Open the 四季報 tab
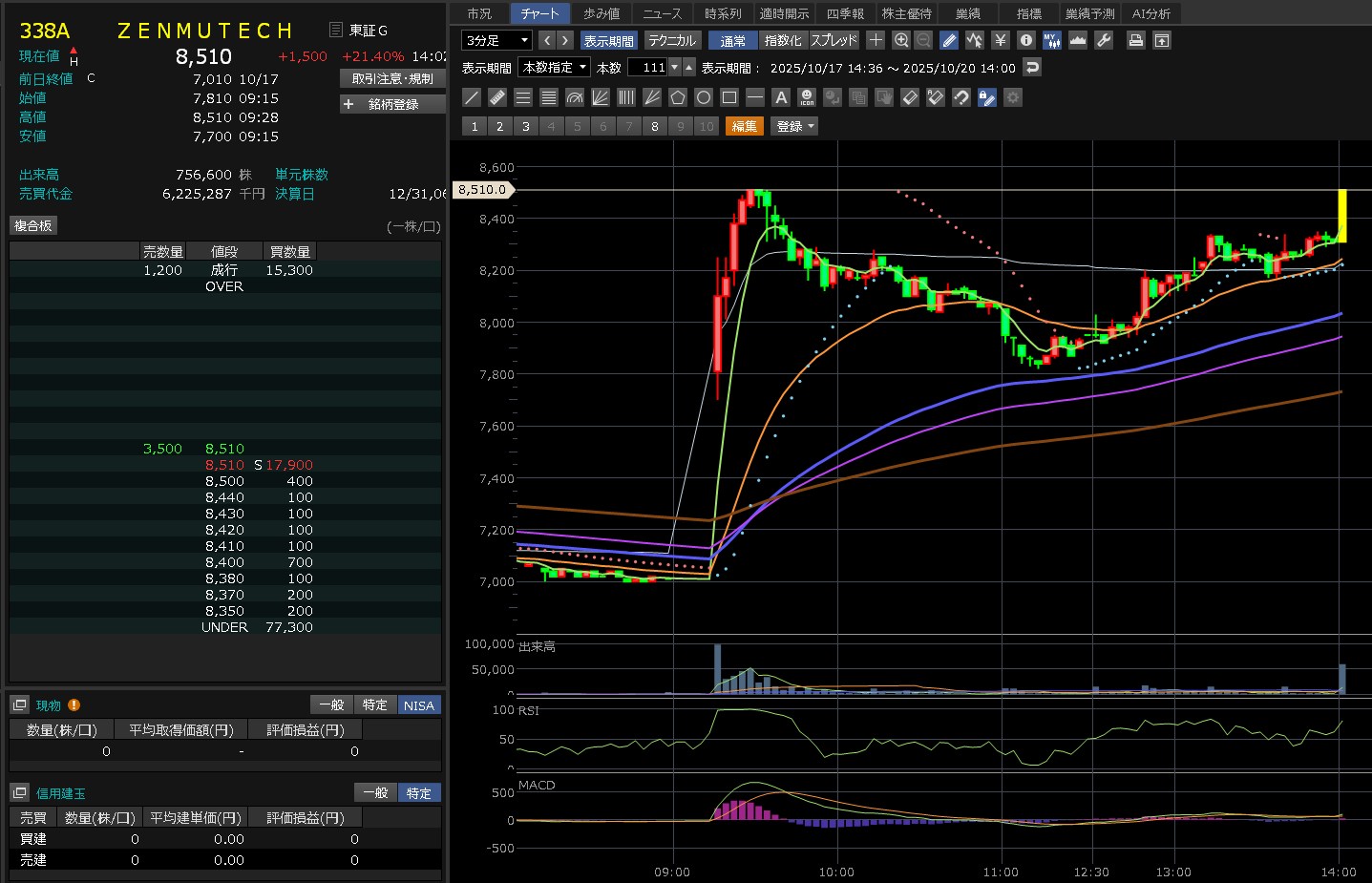The width and height of the screenshot is (1372, 883). click(845, 13)
